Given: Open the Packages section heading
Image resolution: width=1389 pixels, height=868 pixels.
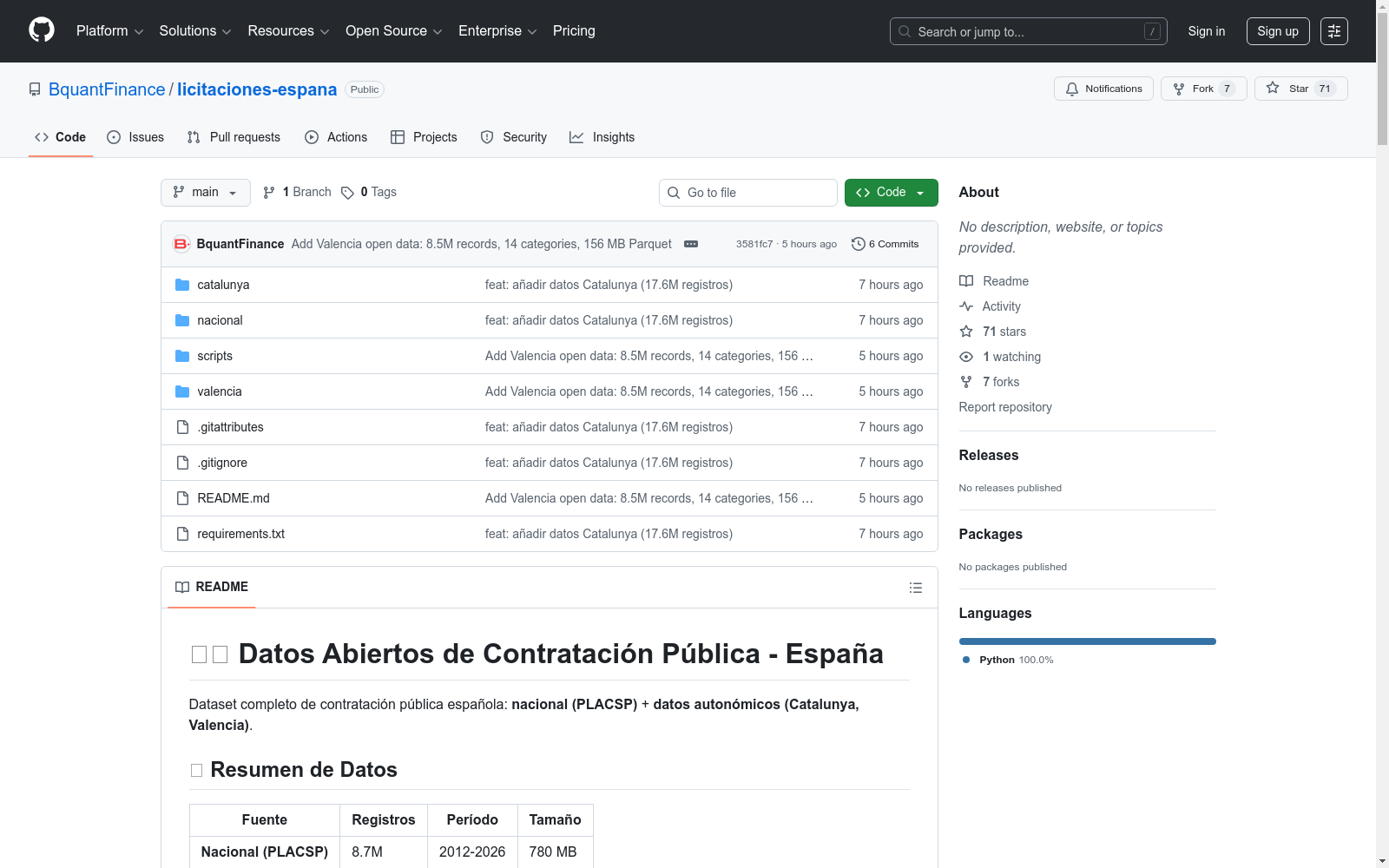Looking at the screenshot, I should pyautogui.click(x=991, y=534).
